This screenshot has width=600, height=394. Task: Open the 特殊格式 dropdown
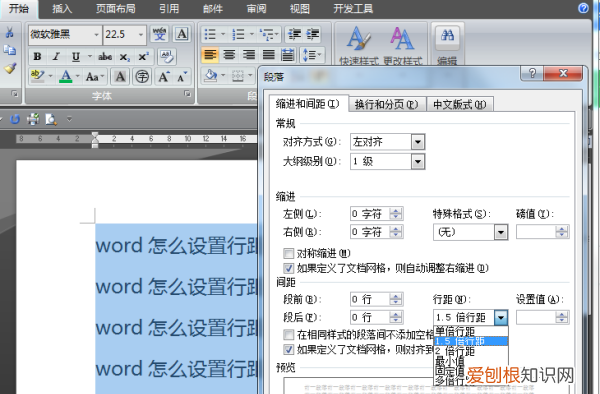click(x=501, y=232)
